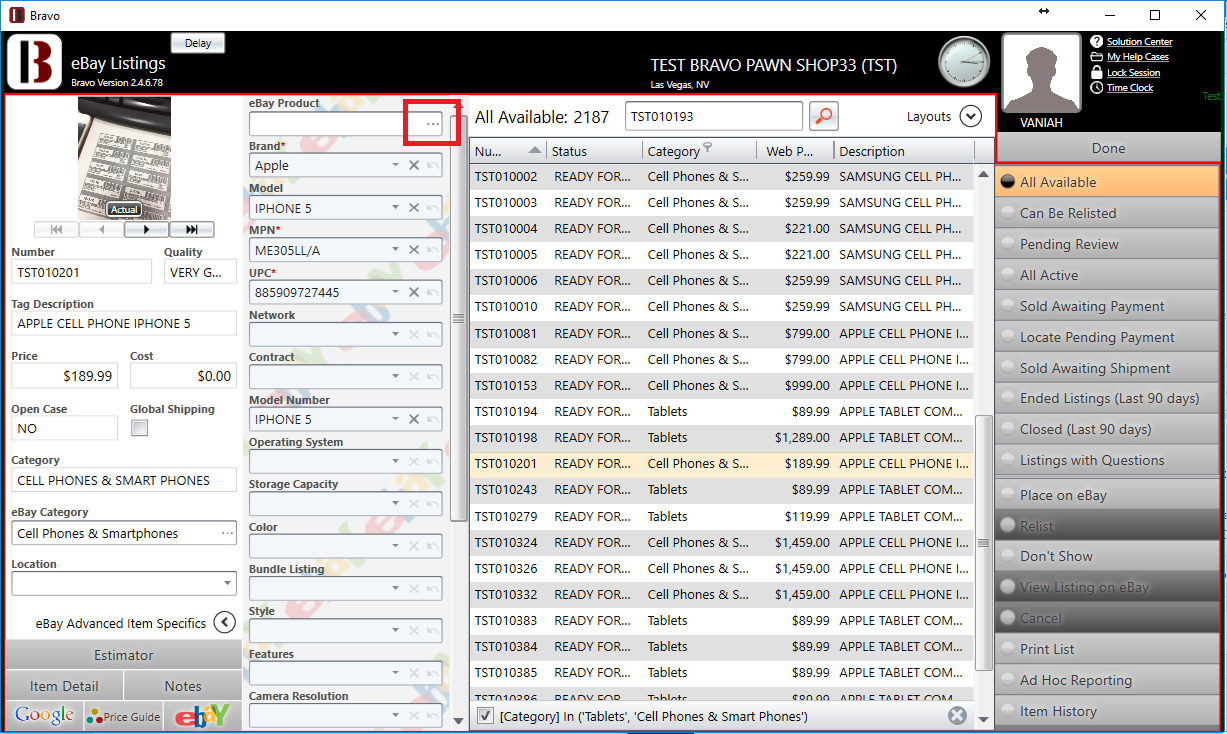Click the Bravo logo icon
The image size is (1227, 734).
click(35, 62)
